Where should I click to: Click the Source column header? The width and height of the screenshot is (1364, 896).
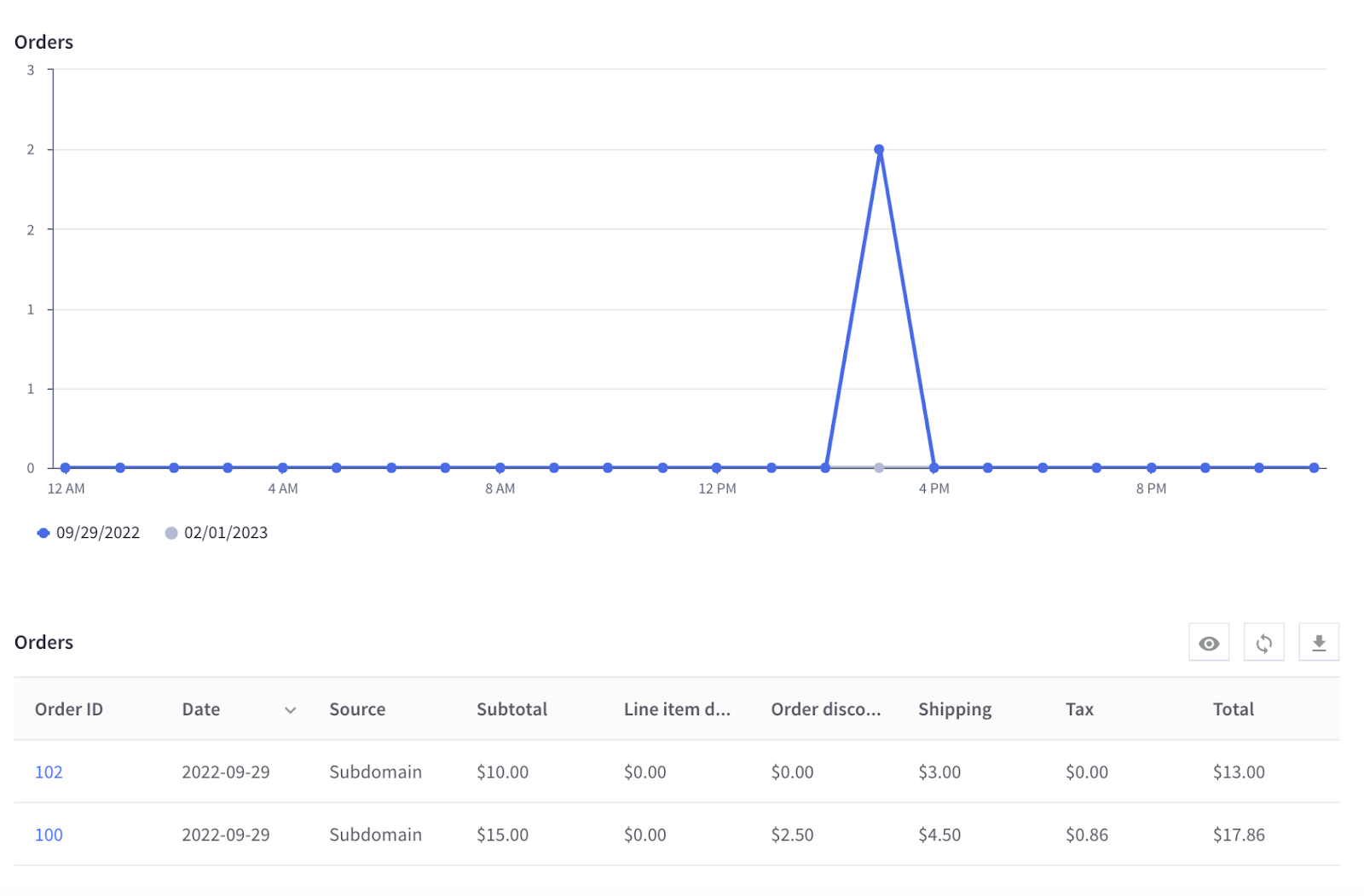click(x=357, y=709)
